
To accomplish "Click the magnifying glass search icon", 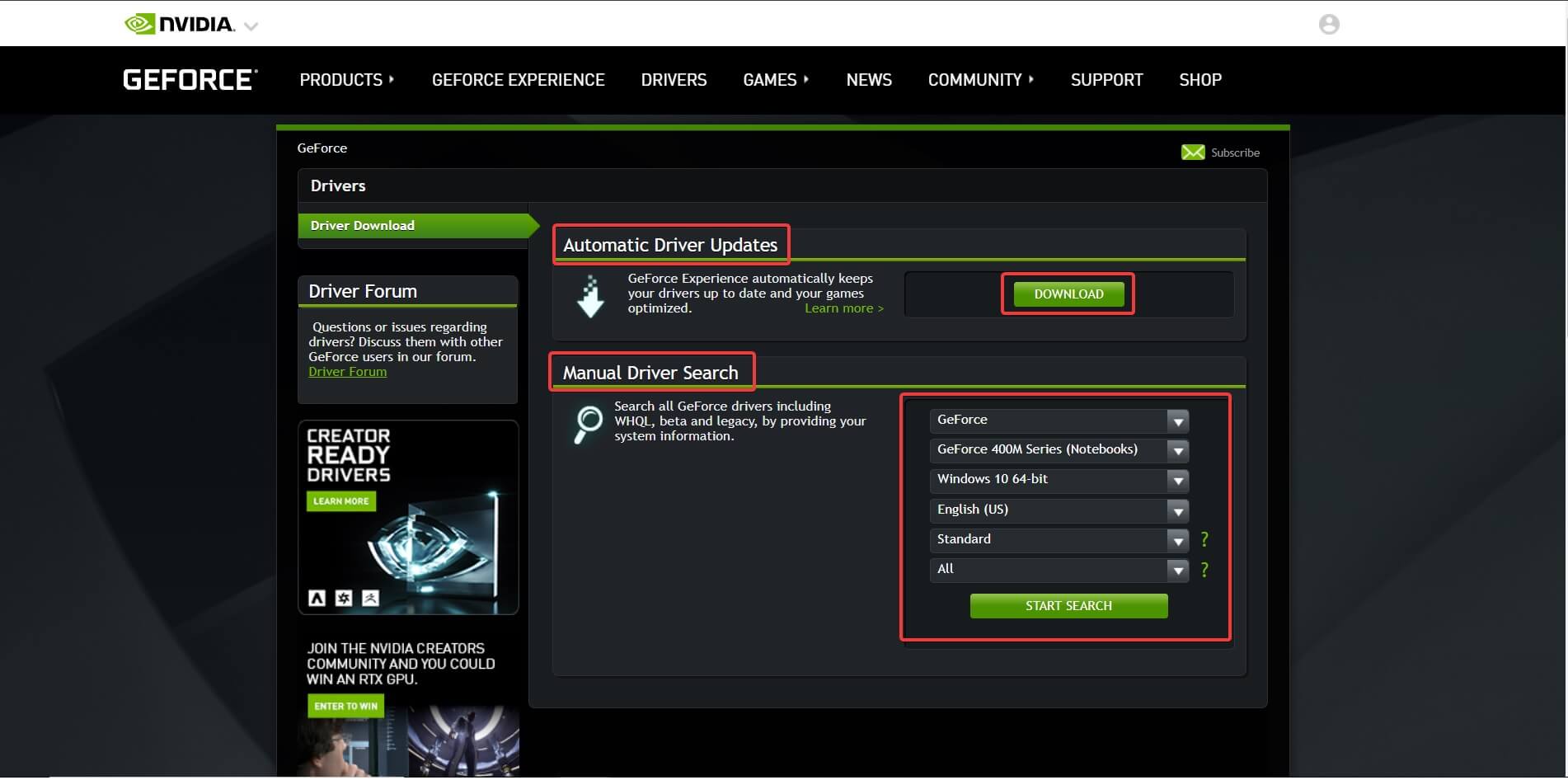I will pos(588,424).
